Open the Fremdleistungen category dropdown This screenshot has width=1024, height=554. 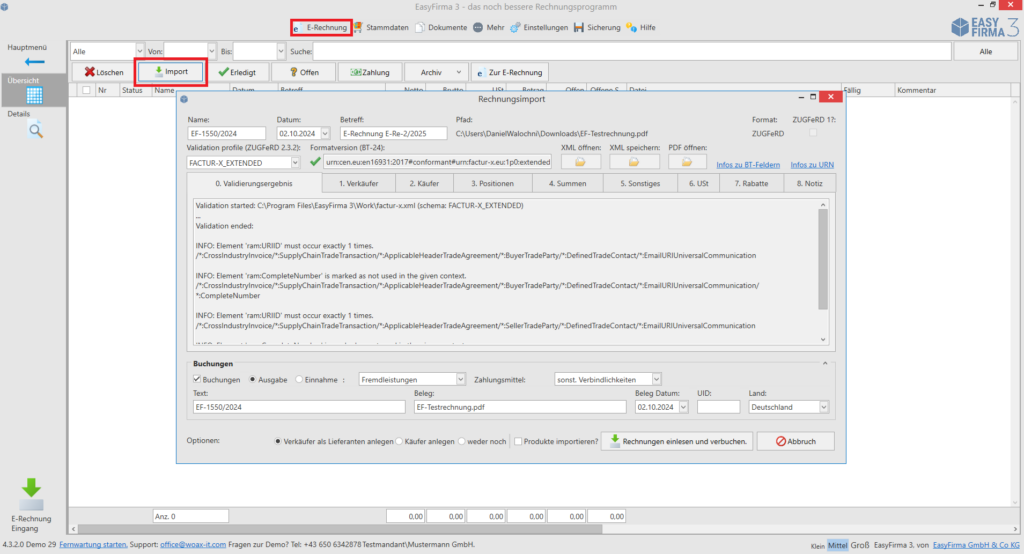[460, 380]
